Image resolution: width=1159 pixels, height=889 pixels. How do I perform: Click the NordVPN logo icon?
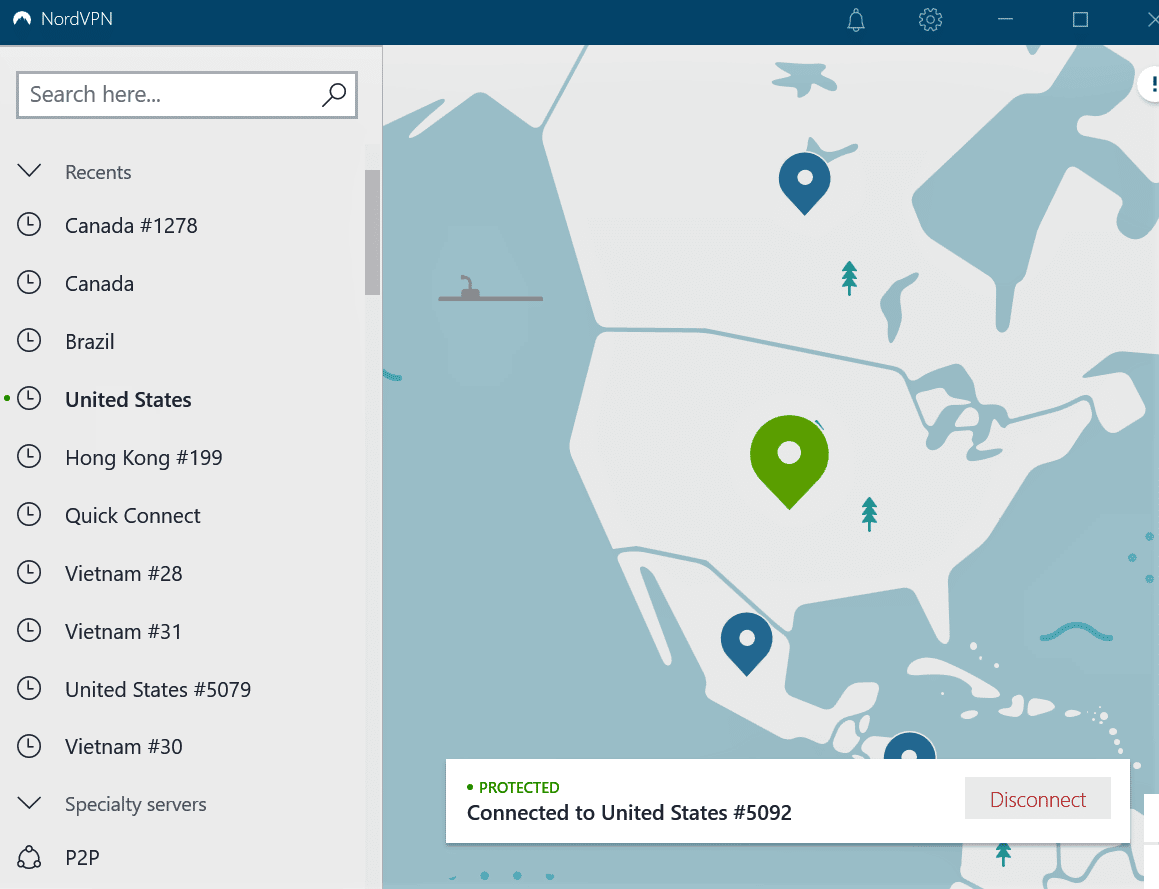[22, 18]
